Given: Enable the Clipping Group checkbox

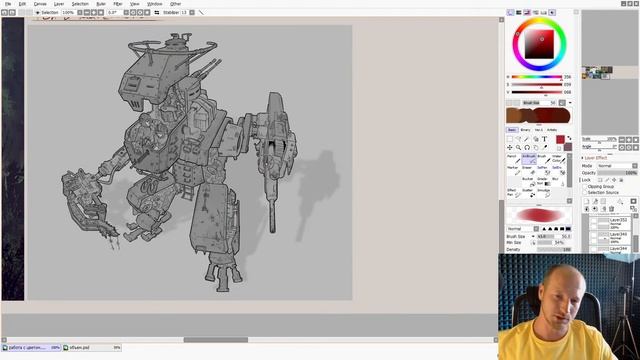Looking at the screenshot, I should tap(585, 187).
